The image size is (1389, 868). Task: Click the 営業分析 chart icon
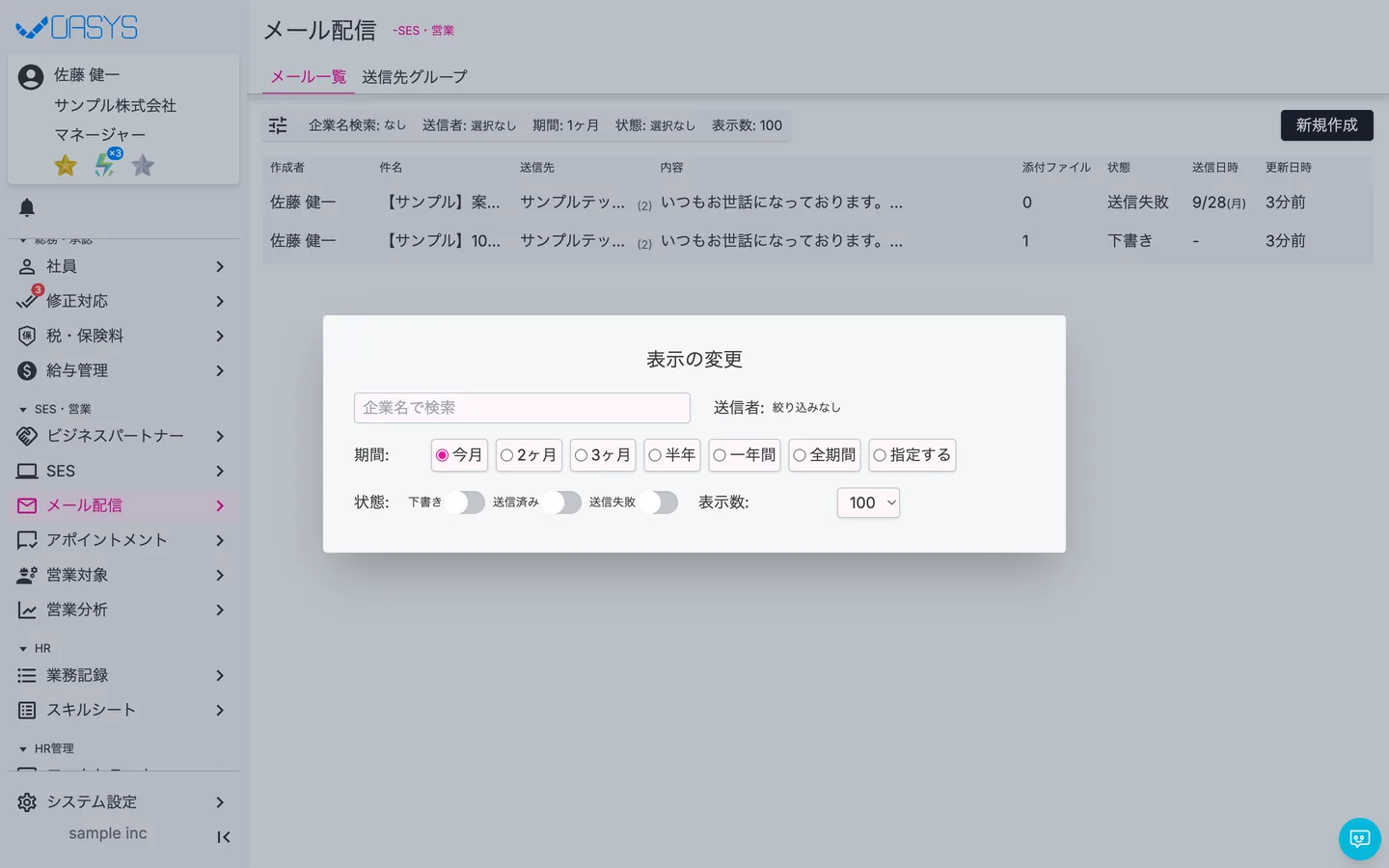click(x=27, y=610)
